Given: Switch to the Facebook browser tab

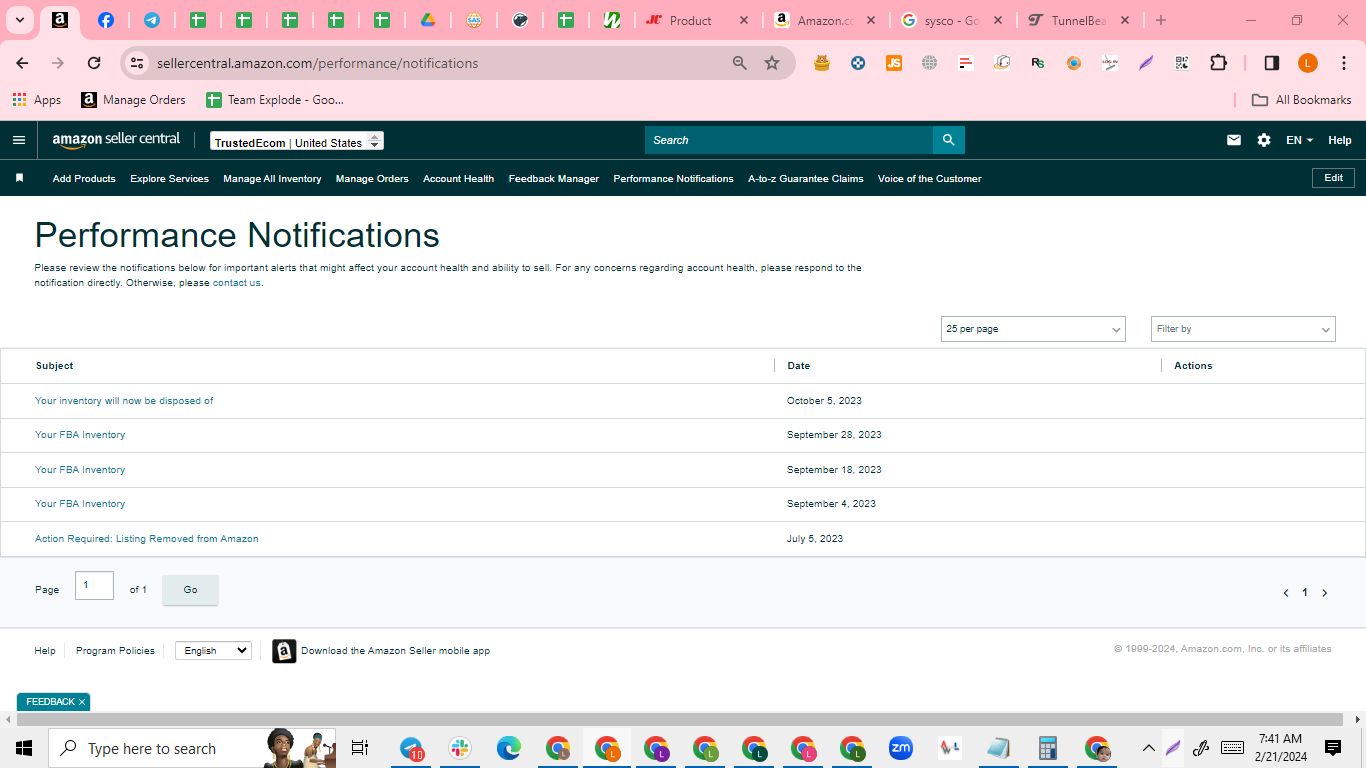Looking at the screenshot, I should [106, 20].
